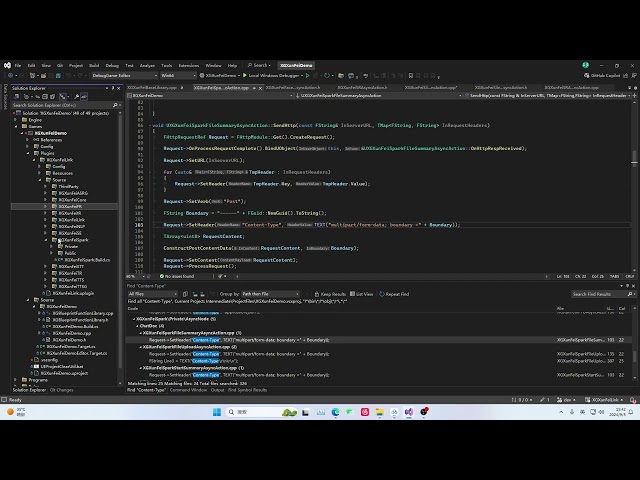The image size is (640, 480).
Task: Collapse XGXunFeiSparkFileUploadAsyncAction.cpp result group
Action: coord(141,347)
